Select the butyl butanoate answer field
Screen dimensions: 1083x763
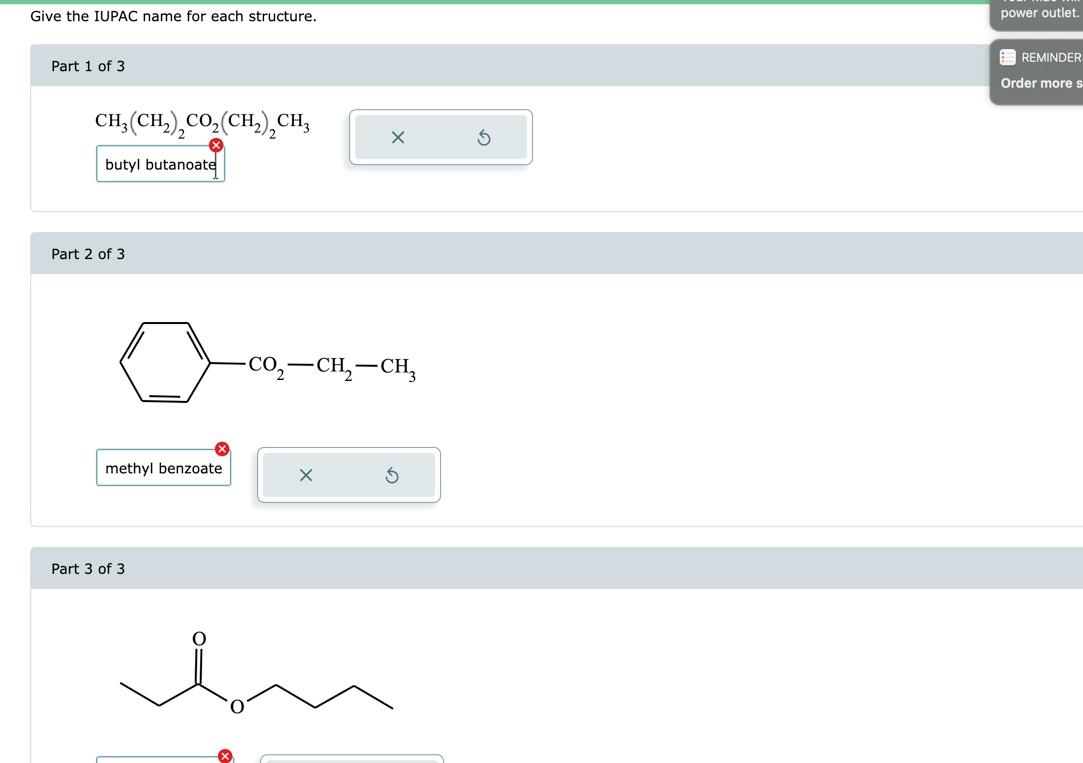[x=160, y=164]
